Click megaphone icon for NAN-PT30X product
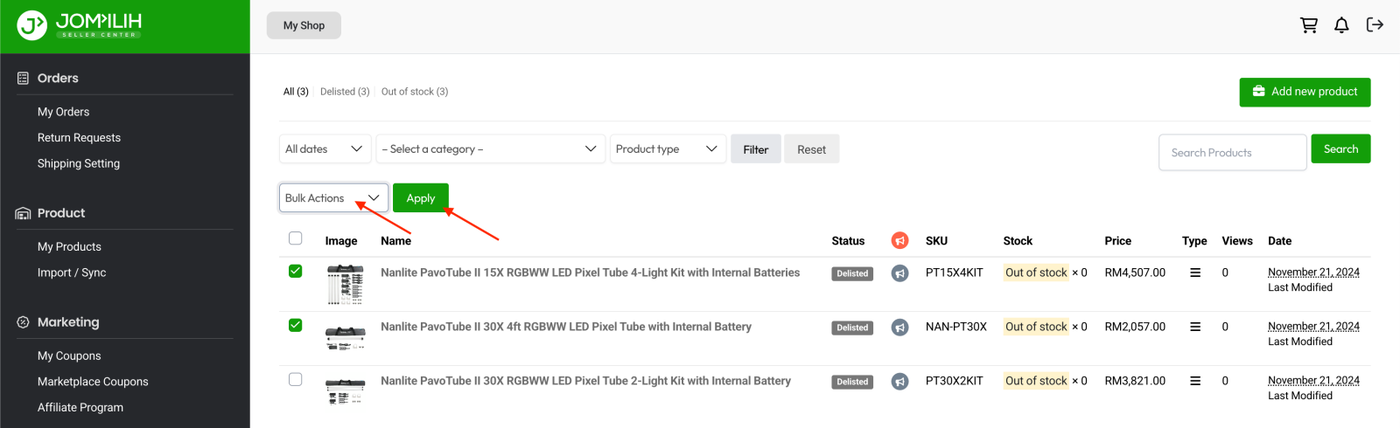Viewport: 1400px width, 428px height. tap(900, 327)
